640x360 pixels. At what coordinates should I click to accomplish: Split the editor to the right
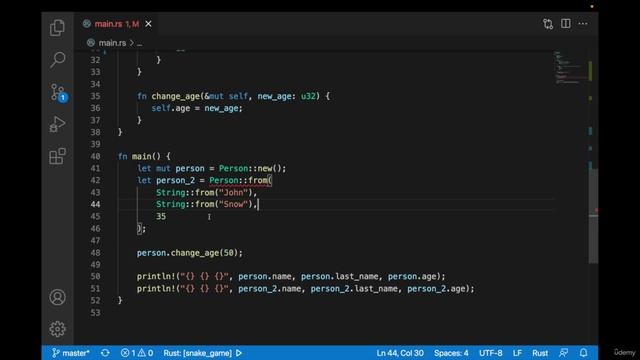point(566,24)
